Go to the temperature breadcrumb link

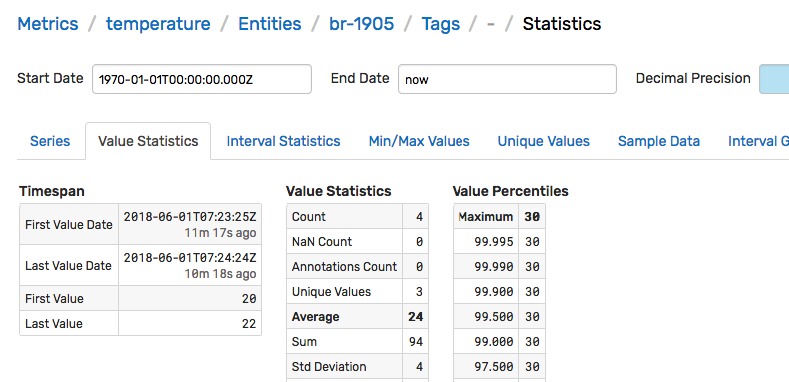[x=158, y=24]
